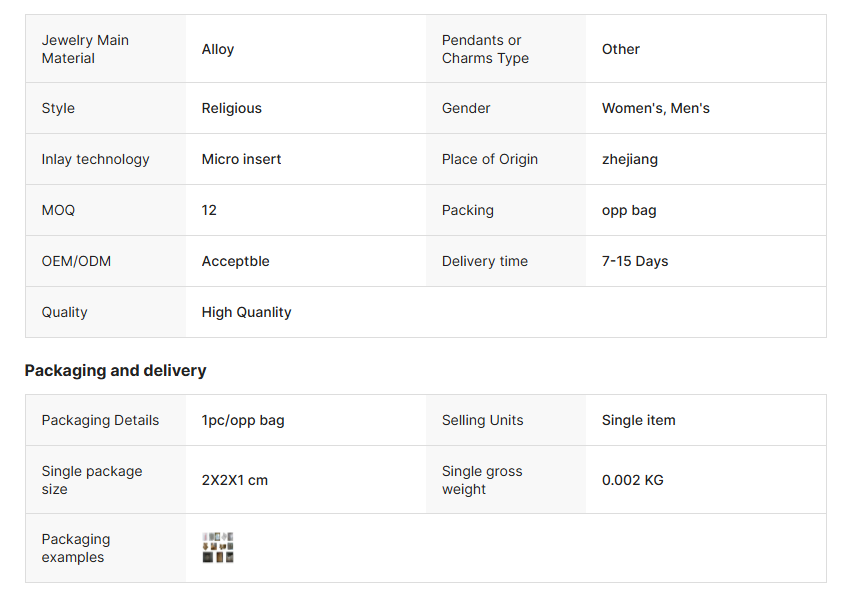Click the 0.002 KG gross weight value
Image resolution: width=843 pixels, height=594 pixels.
[632, 480]
